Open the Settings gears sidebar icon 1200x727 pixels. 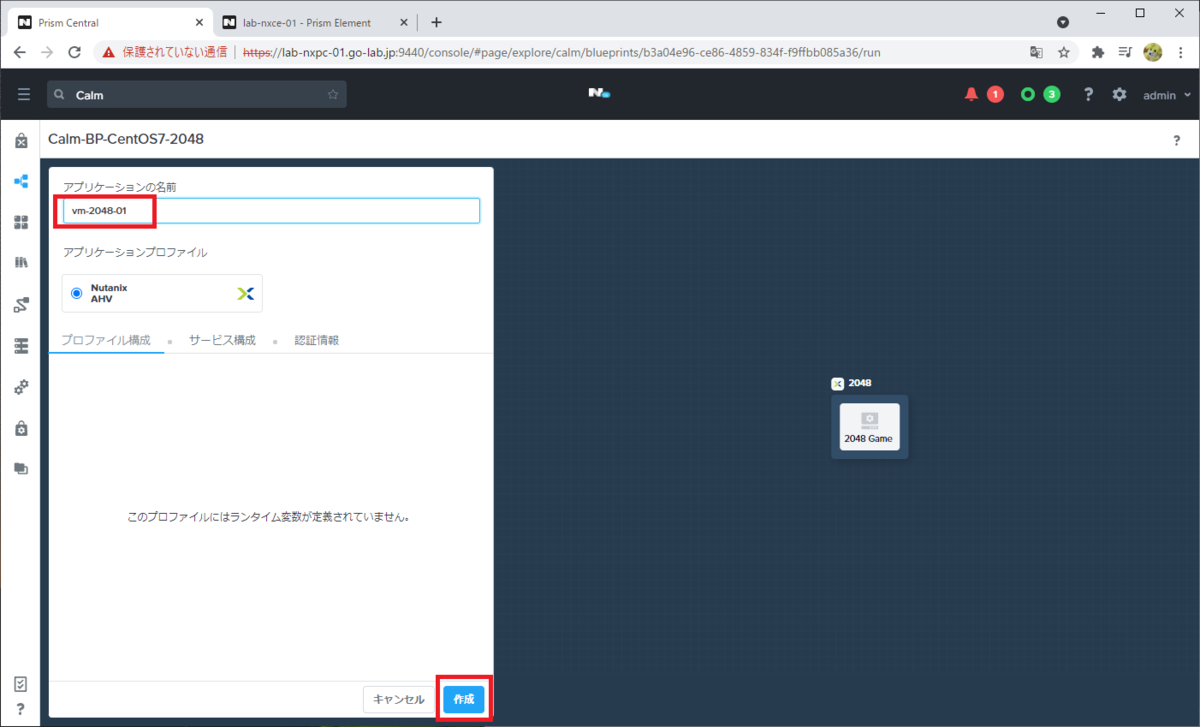point(21,386)
